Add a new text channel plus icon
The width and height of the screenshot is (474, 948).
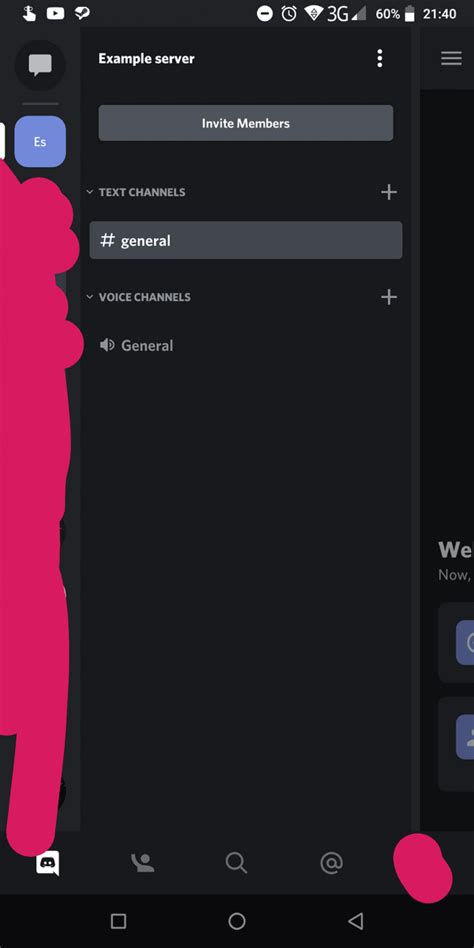pyautogui.click(x=389, y=192)
